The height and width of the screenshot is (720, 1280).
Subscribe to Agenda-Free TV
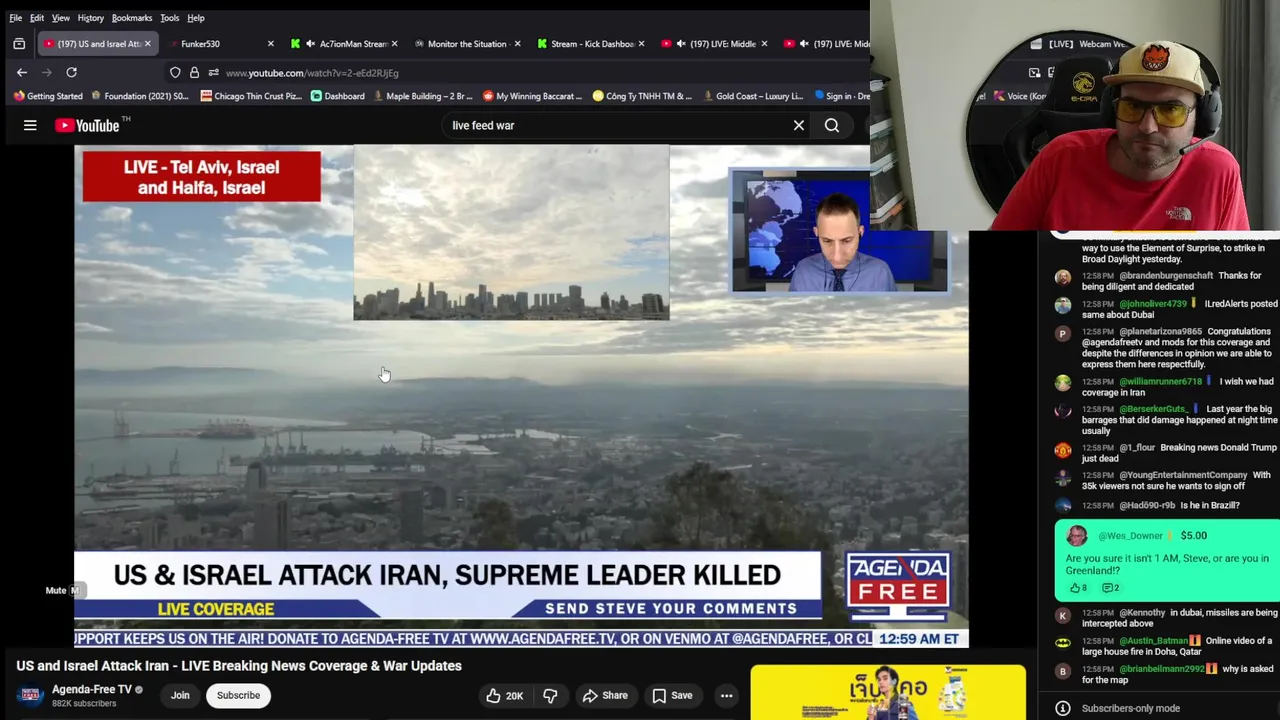[238, 696]
